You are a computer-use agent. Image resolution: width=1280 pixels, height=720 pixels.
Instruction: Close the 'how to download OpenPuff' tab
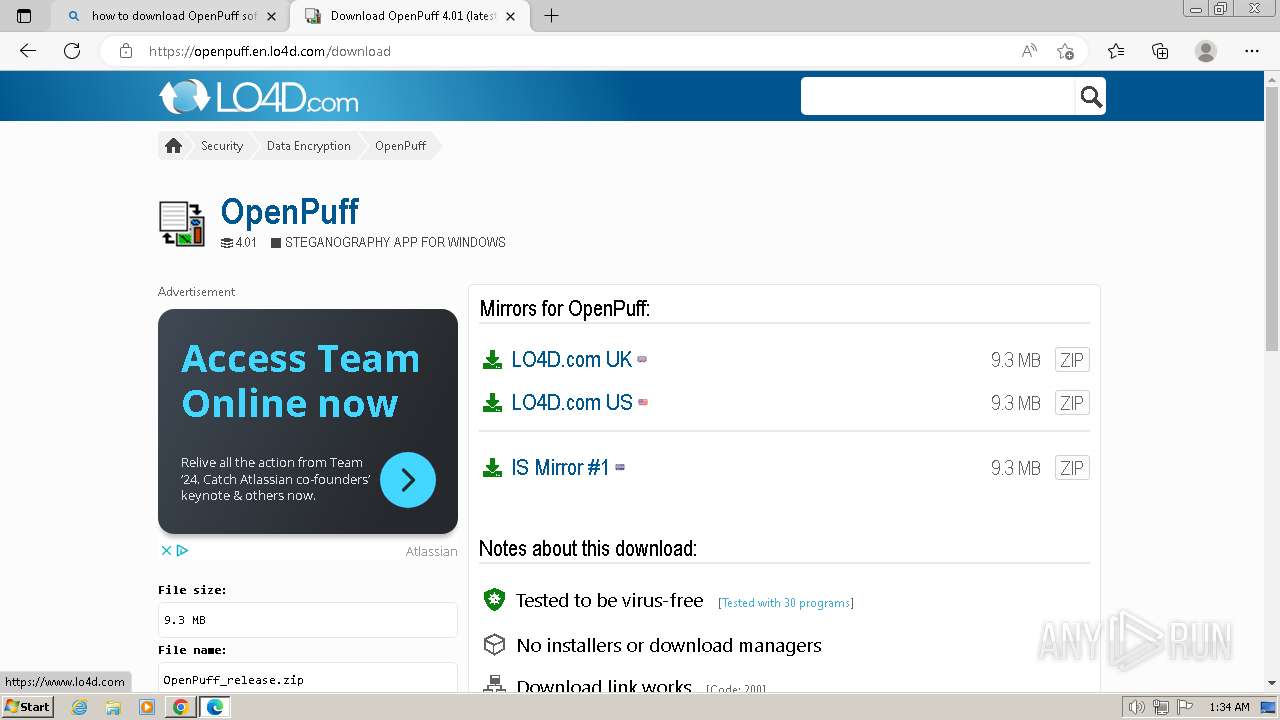point(271,16)
